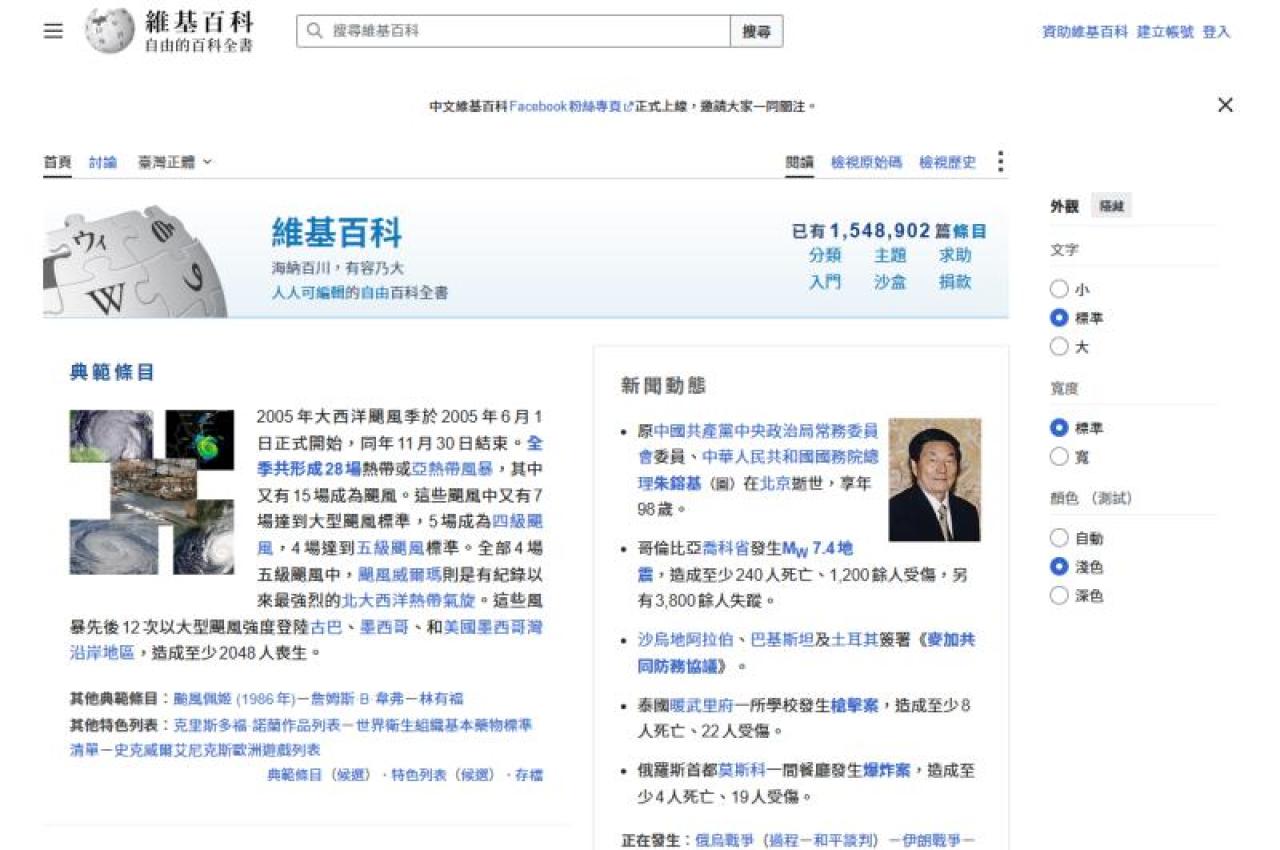Select the 閱讀 tab
1280x850 pixels.
tap(799, 162)
